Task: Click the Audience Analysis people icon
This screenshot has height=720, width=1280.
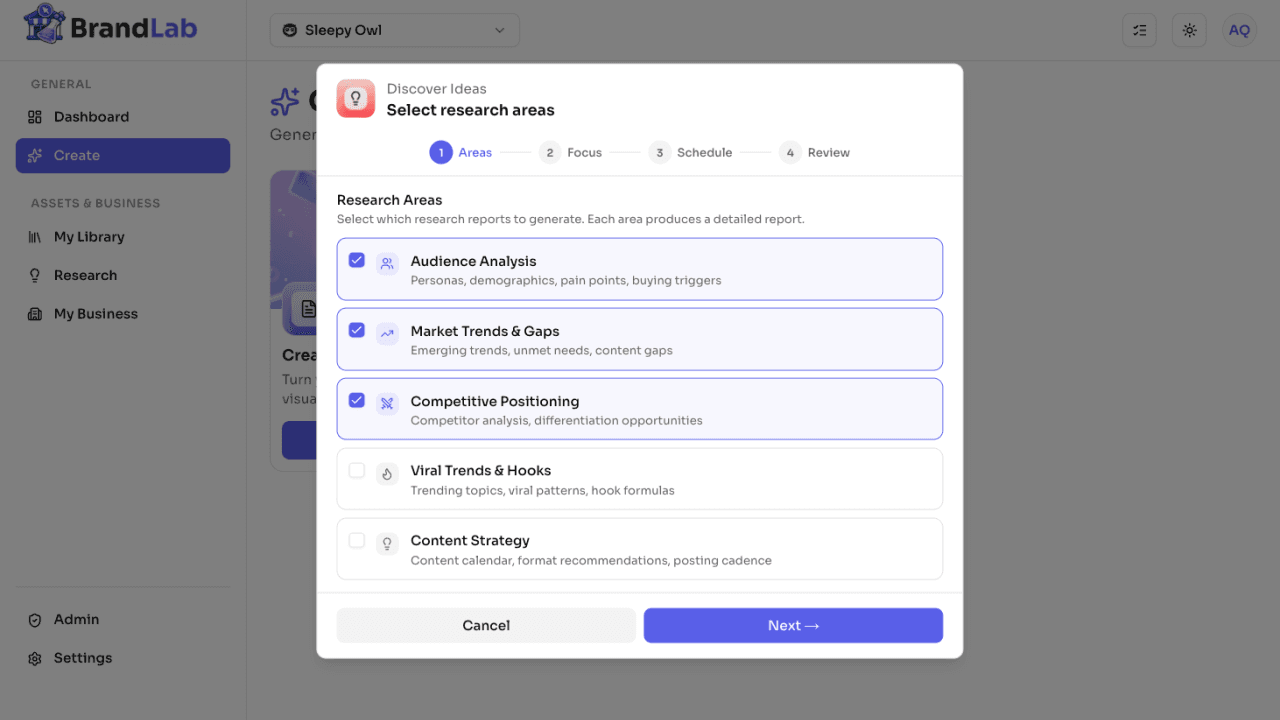Action: [x=387, y=265]
